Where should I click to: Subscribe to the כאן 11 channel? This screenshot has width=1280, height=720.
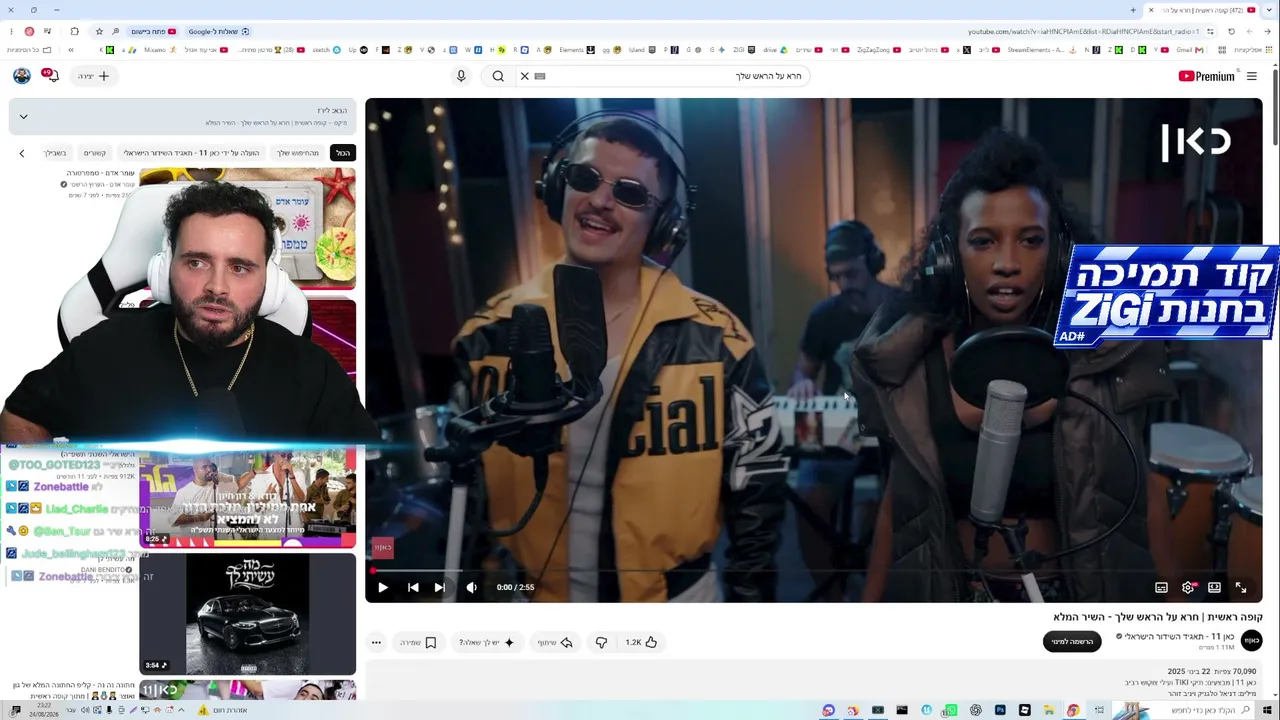[1072, 642]
